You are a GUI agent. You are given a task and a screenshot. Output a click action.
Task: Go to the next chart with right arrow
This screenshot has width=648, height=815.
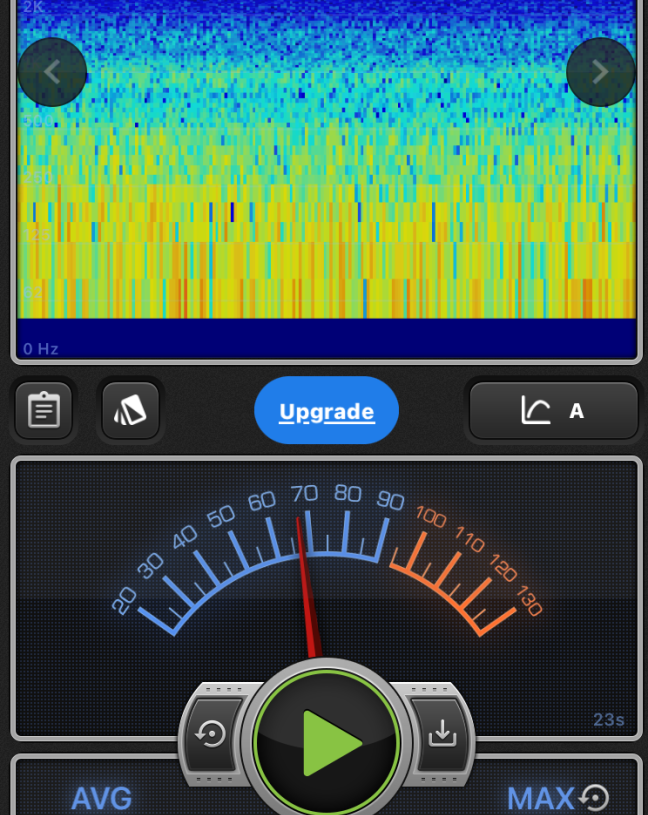[600, 72]
